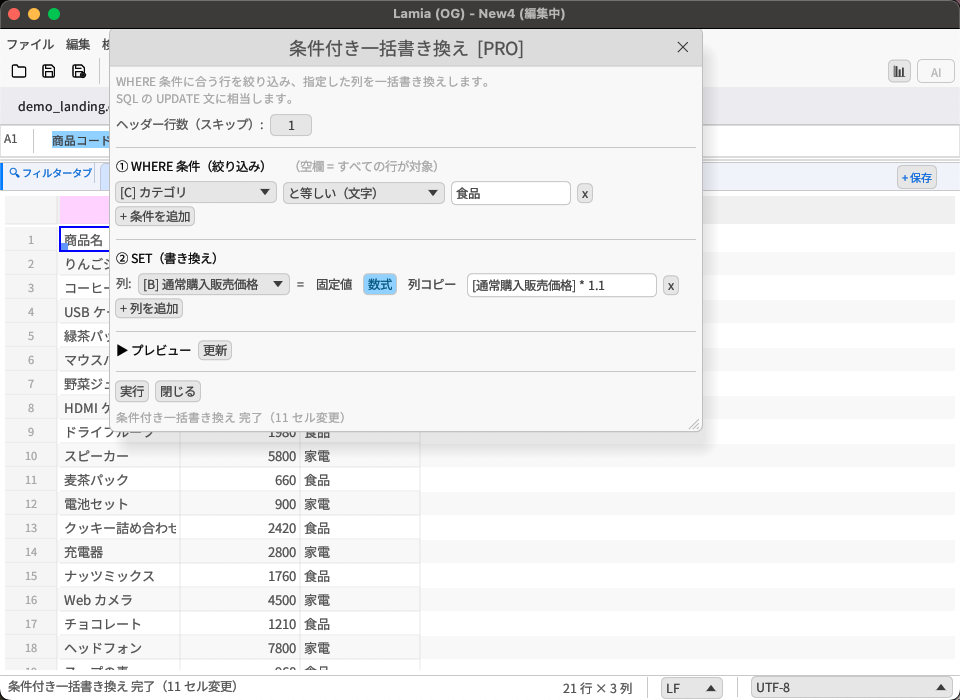Screen dimensions: 960x700
Task: Switch to the フィルタータブ tab
Action: coord(51,173)
